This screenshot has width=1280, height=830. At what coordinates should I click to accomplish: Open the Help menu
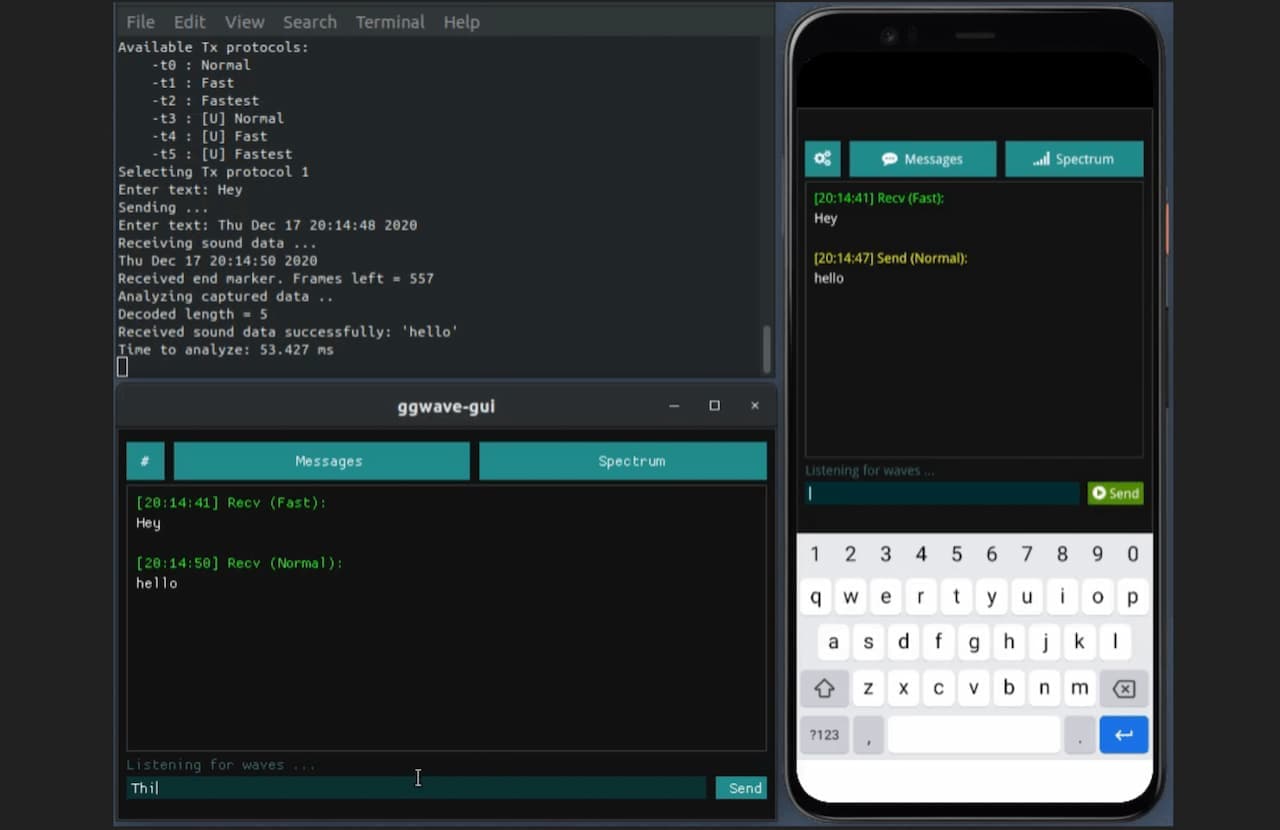pos(461,21)
